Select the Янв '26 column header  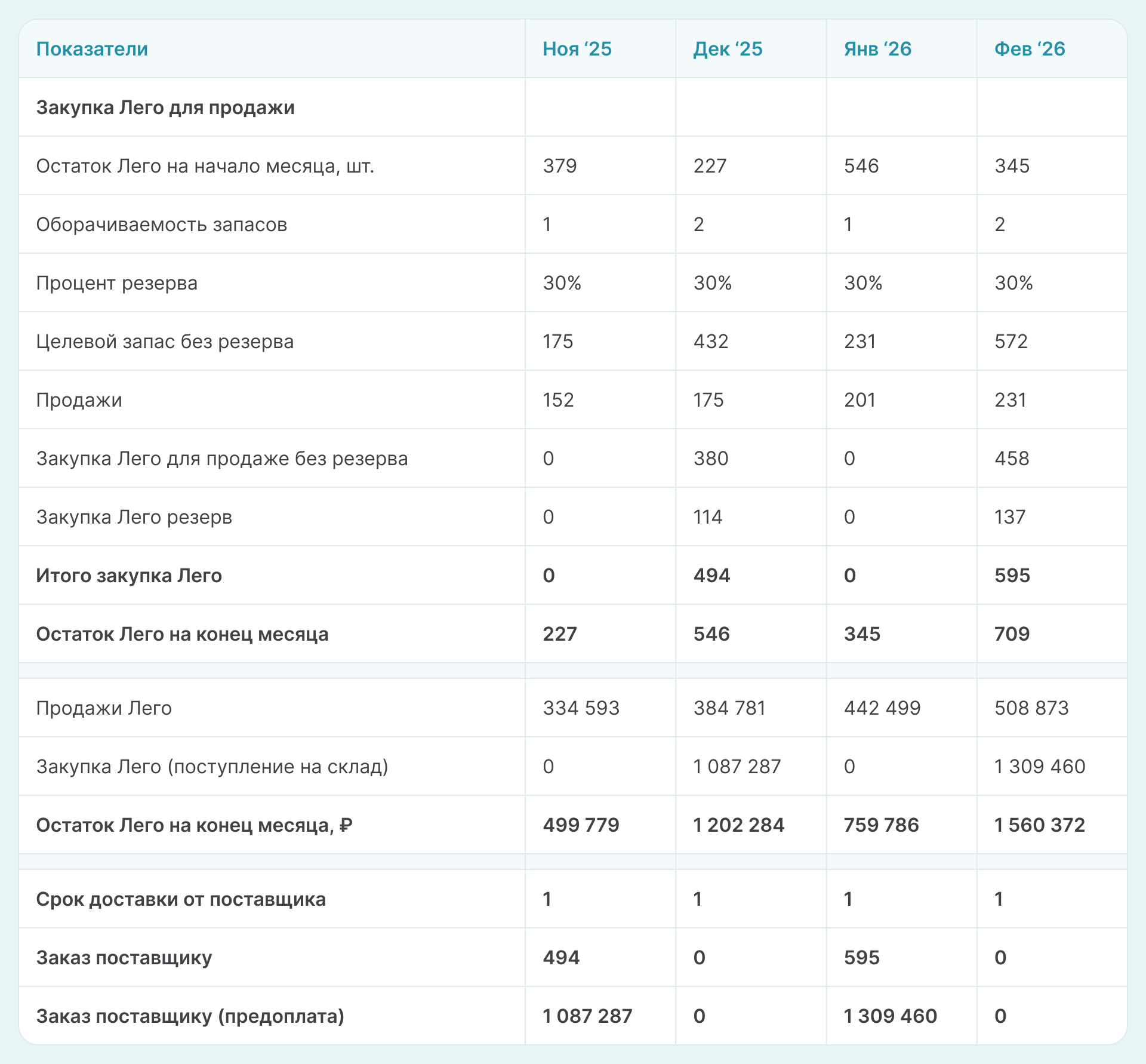[877, 49]
